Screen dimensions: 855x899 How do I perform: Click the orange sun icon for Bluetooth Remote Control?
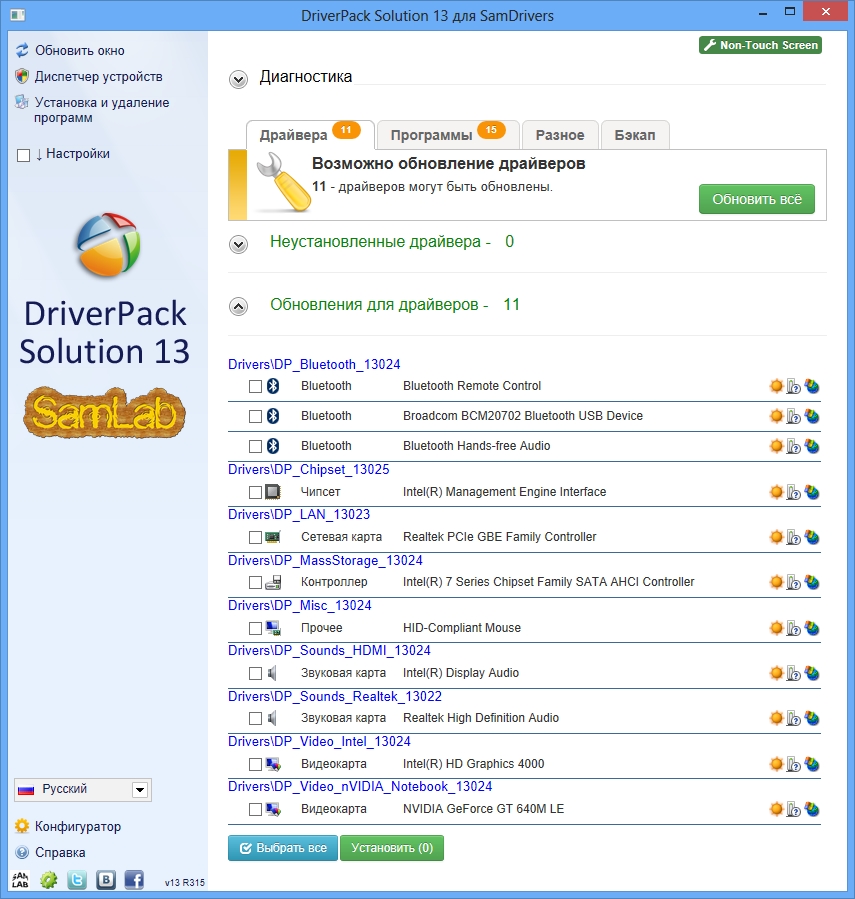coord(776,386)
